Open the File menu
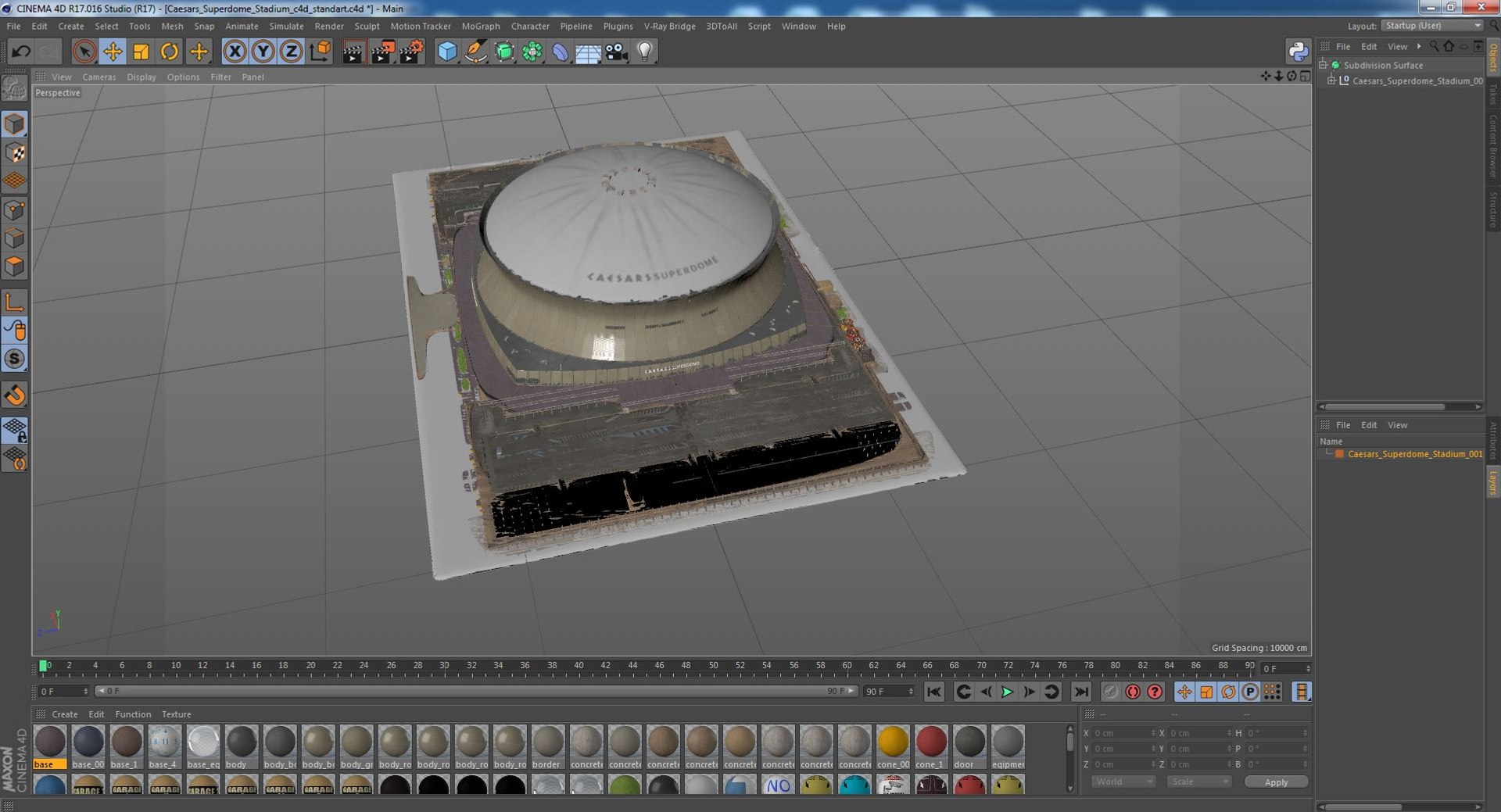This screenshot has width=1501, height=812. click(x=13, y=26)
